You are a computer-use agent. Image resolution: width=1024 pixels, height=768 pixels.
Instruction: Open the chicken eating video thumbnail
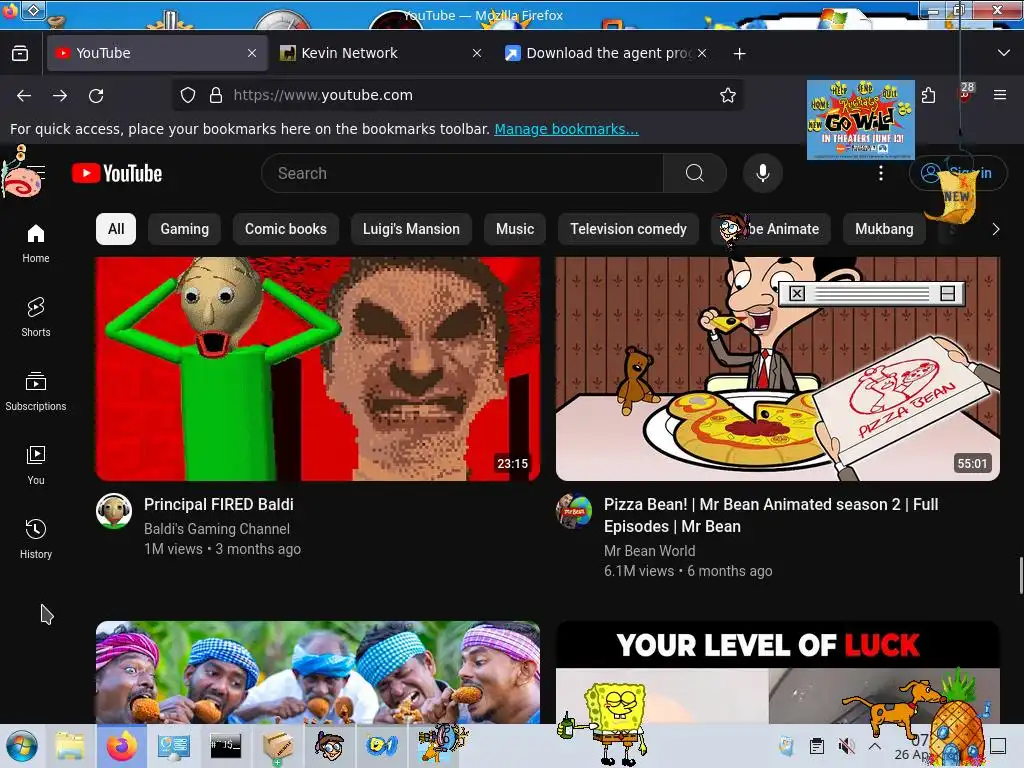point(318,672)
